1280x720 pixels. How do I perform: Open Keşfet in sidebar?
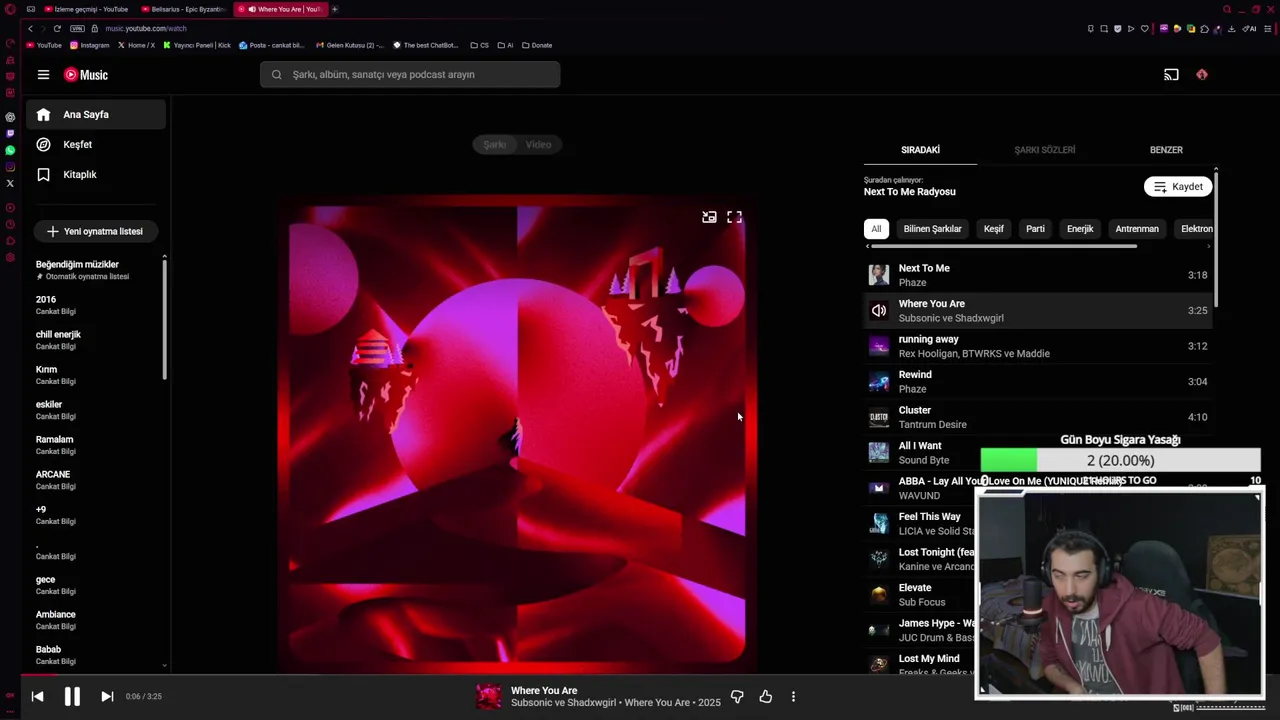[96, 144]
